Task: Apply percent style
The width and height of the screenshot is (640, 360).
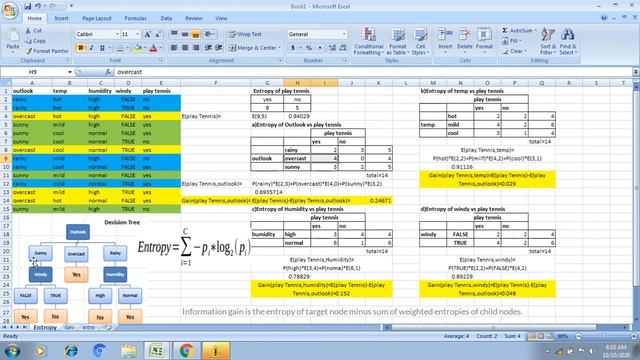Action: pos(309,48)
